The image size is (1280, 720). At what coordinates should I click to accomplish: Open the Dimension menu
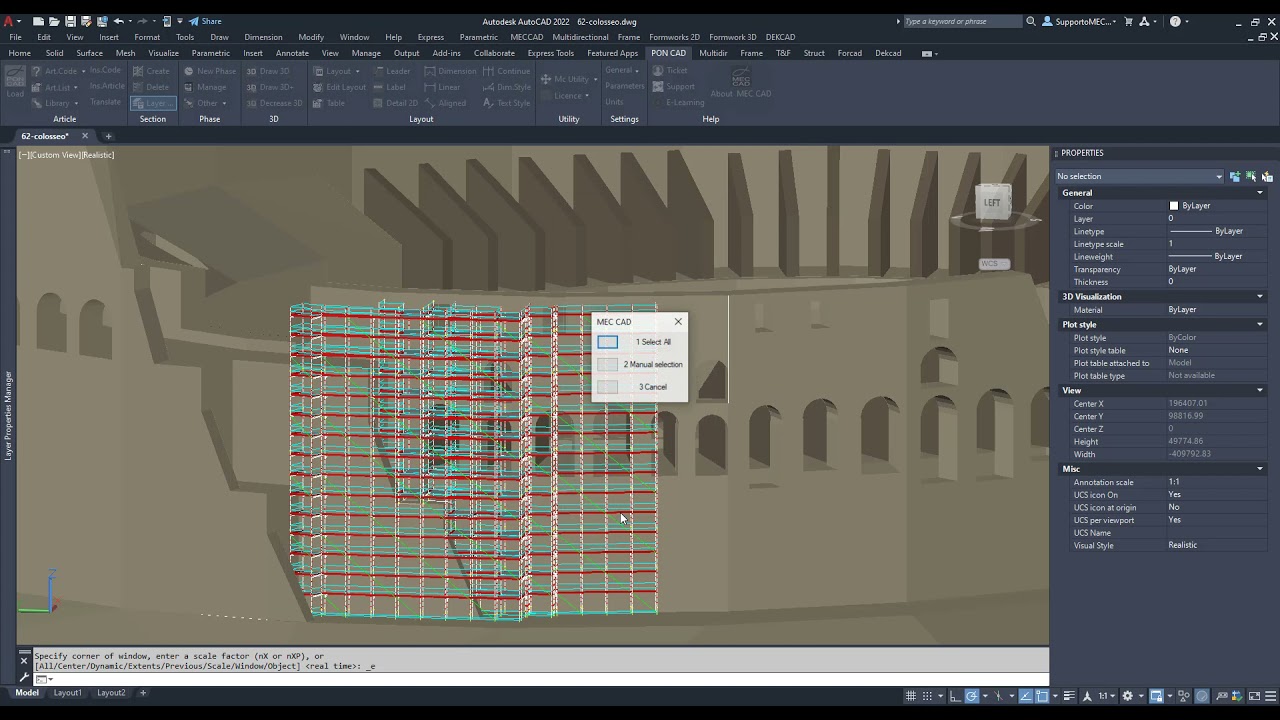(x=263, y=37)
